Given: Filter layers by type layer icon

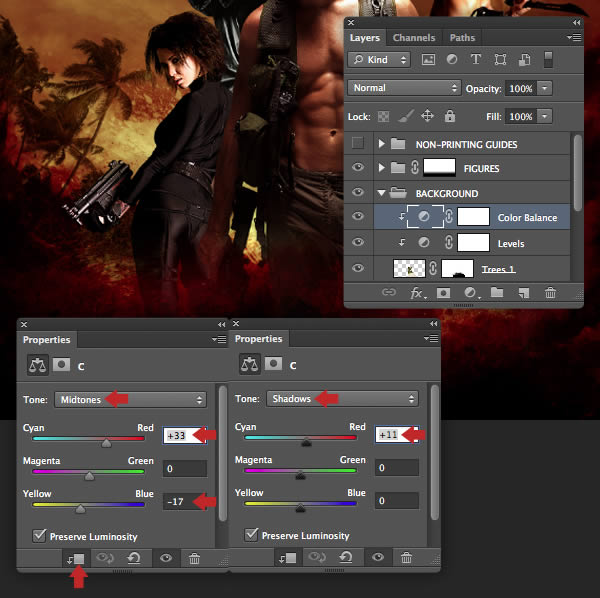Looking at the screenshot, I should point(476,59).
